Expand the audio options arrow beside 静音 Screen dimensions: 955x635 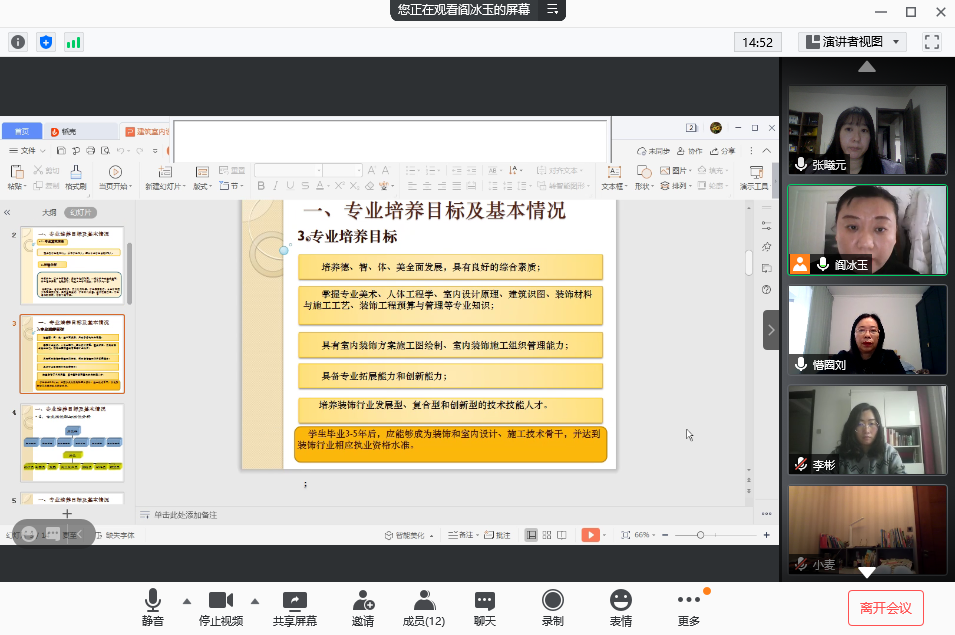[x=186, y=601]
